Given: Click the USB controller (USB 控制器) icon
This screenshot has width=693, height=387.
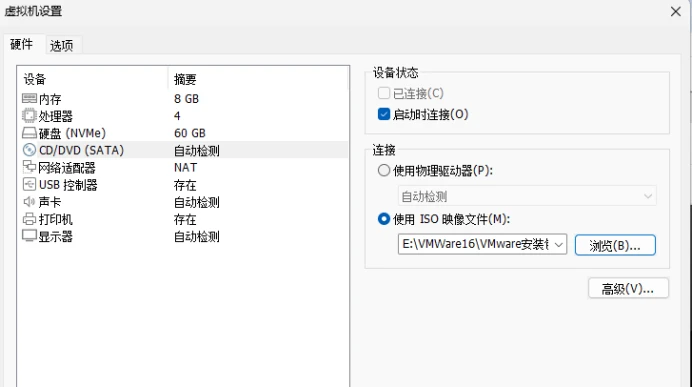Looking at the screenshot, I should [x=29, y=184].
